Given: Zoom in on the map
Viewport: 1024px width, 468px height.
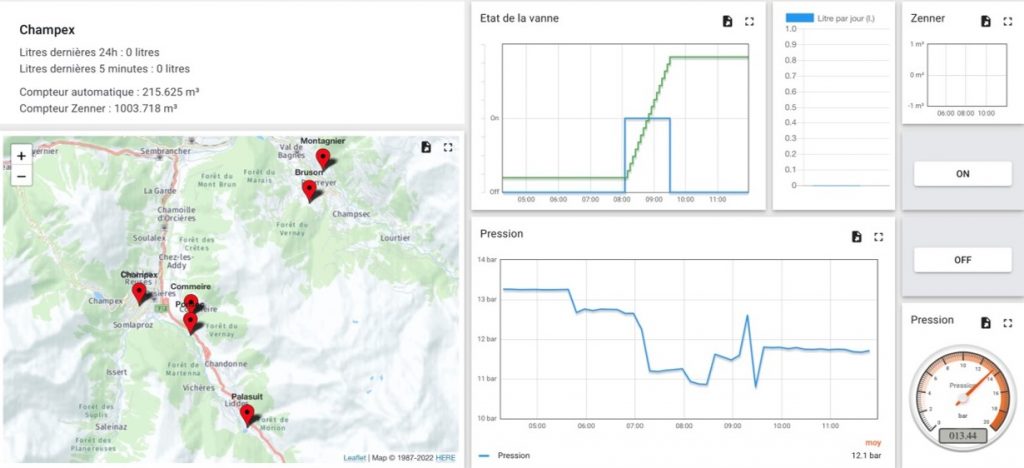Looking at the screenshot, I should 22,156.
